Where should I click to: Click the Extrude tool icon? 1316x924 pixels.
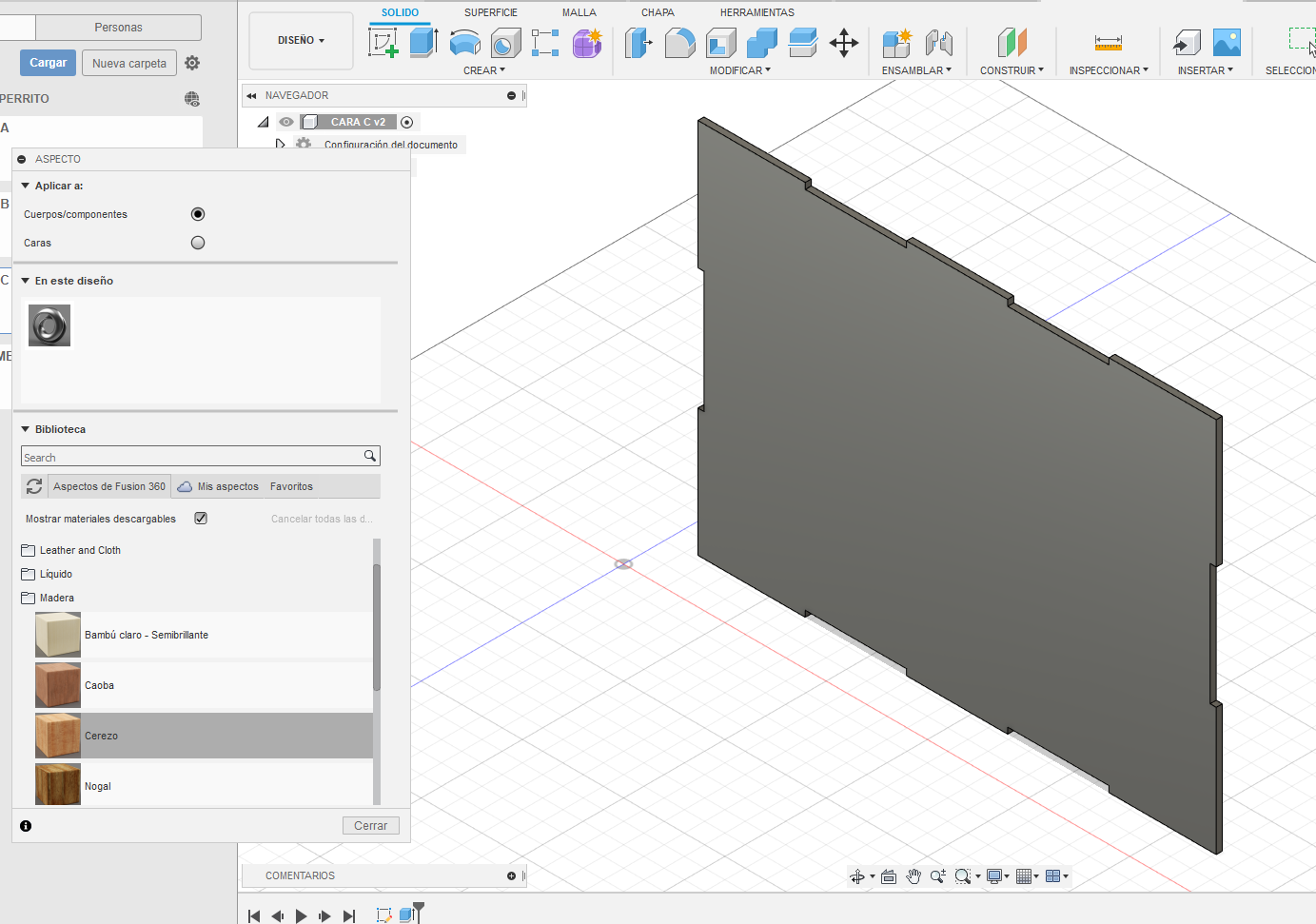pyautogui.click(x=423, y=43)
